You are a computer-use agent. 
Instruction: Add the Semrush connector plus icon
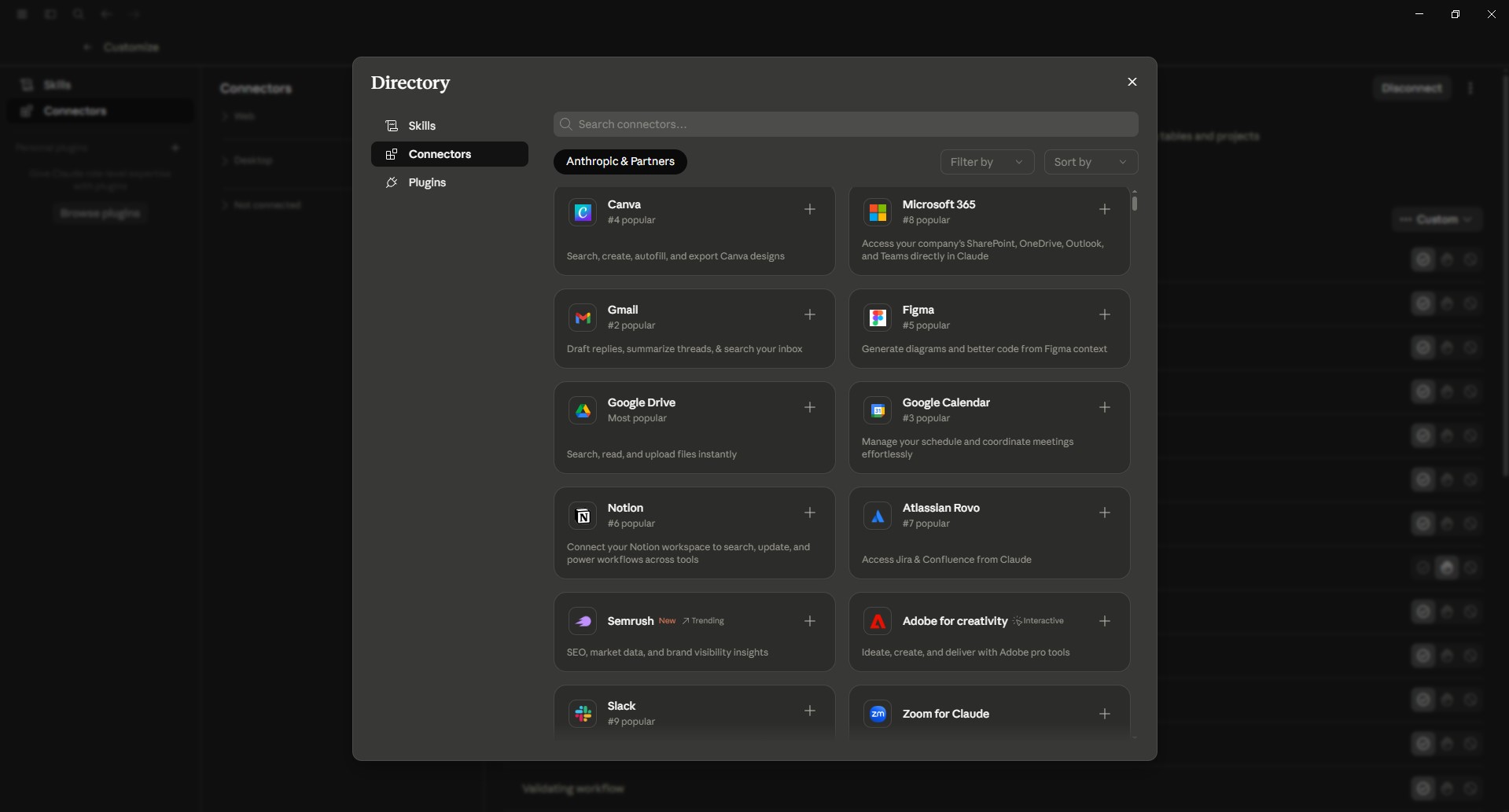point(809,621)
